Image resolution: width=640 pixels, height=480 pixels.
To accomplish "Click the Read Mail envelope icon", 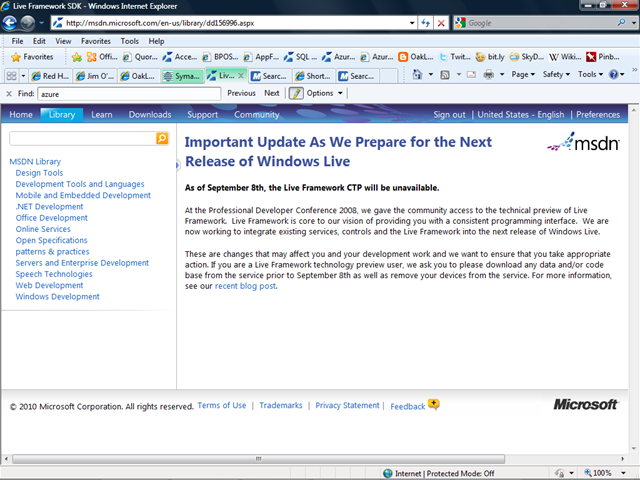I will point(471,75).
